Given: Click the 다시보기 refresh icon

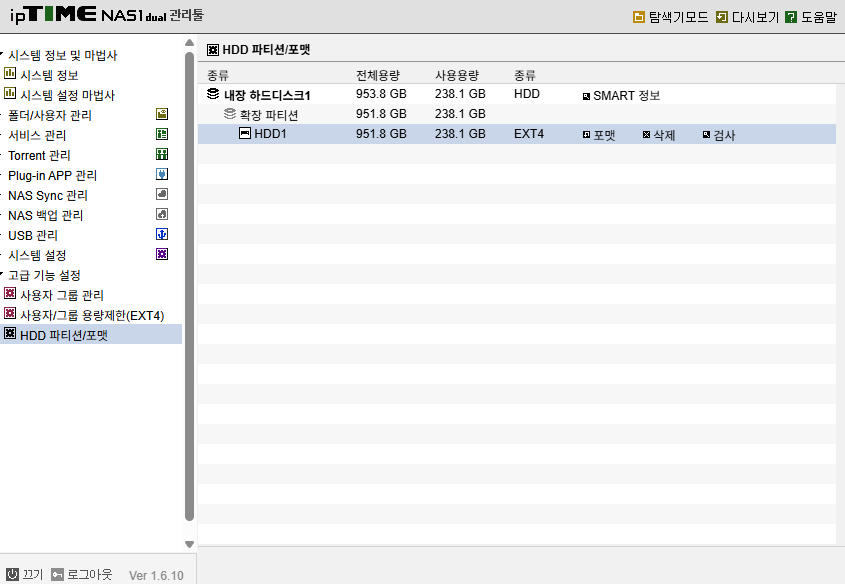Looking at the screenshot, I should 722,17.
